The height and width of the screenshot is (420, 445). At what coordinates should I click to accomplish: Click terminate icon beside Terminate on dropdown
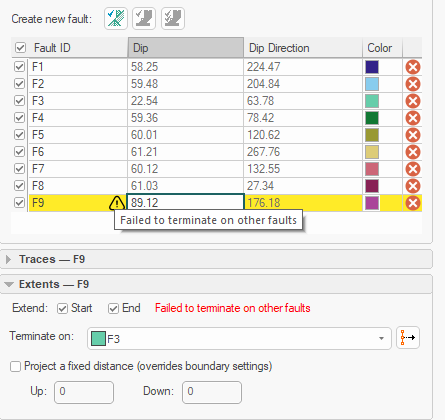point(408,338)
